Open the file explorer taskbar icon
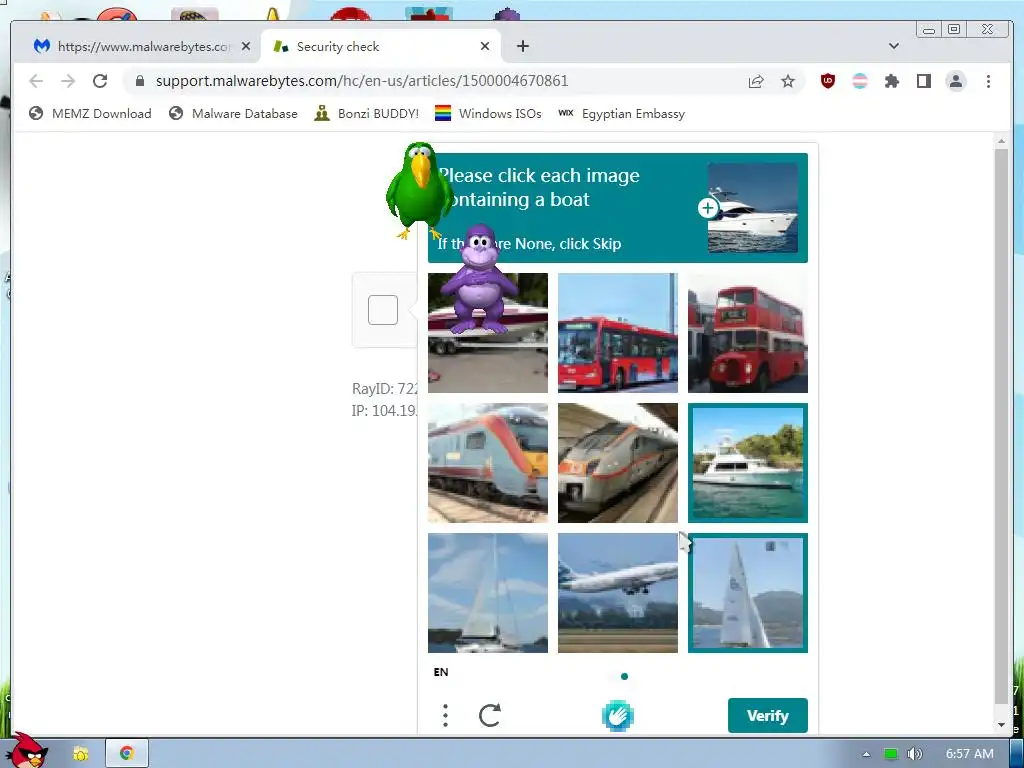 81,754
